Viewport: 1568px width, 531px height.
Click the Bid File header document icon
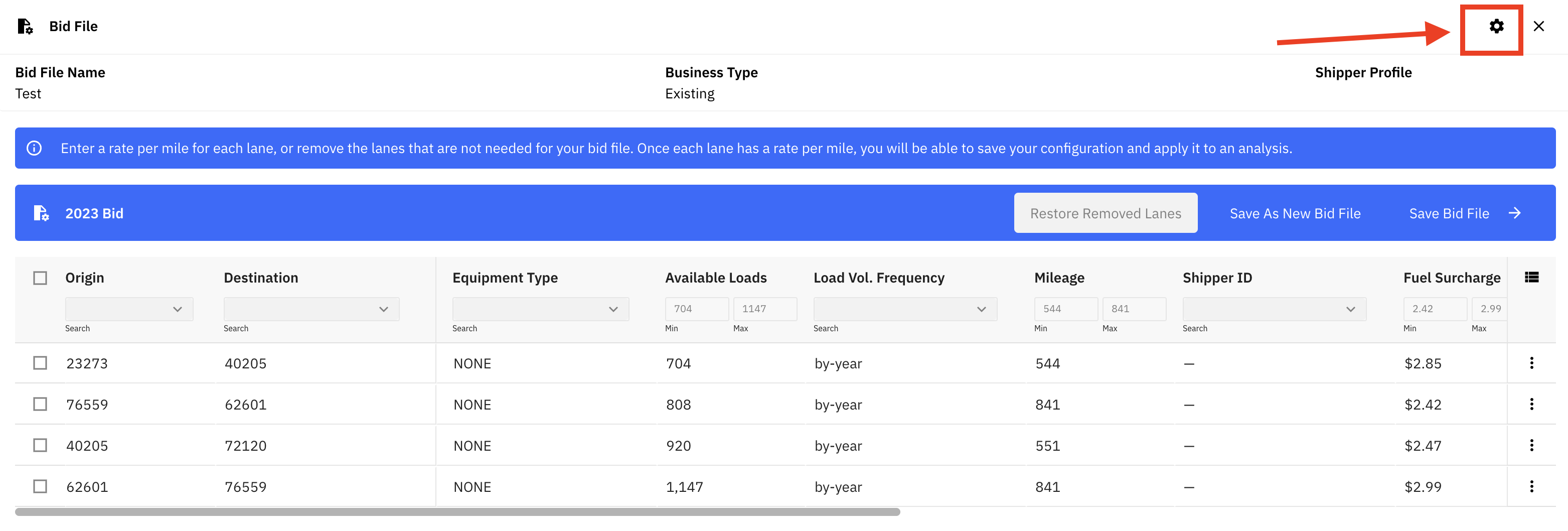click(x=25, y=26)
